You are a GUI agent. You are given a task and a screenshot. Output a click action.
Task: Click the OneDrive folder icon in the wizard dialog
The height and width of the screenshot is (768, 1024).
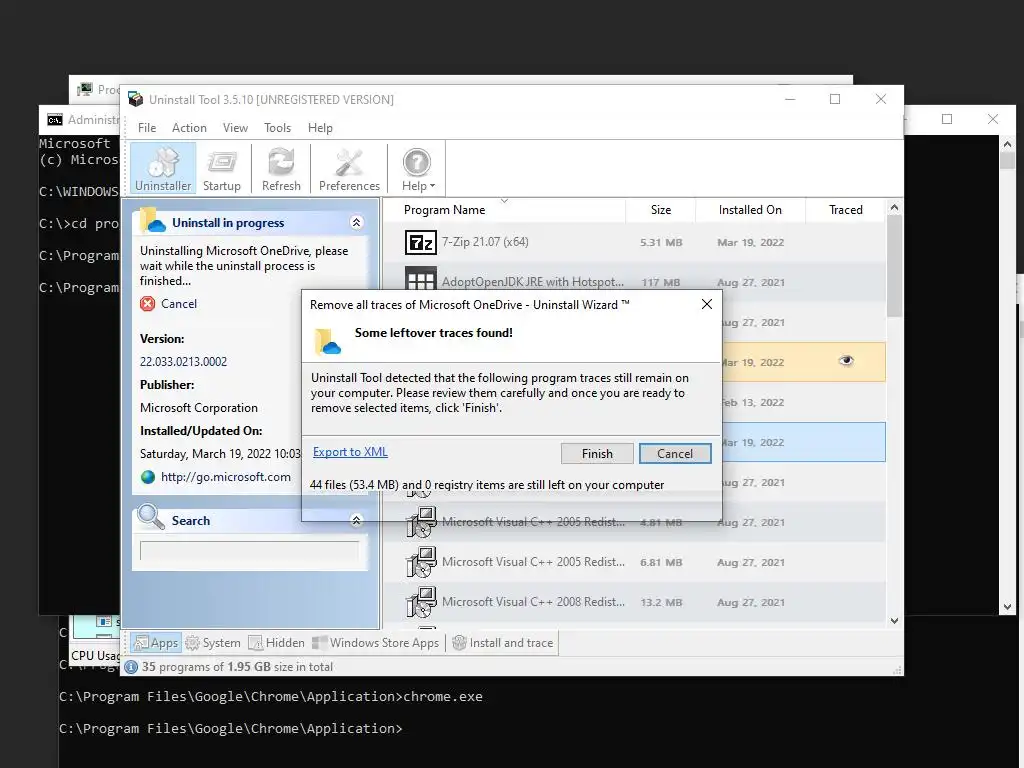point(327,341)
